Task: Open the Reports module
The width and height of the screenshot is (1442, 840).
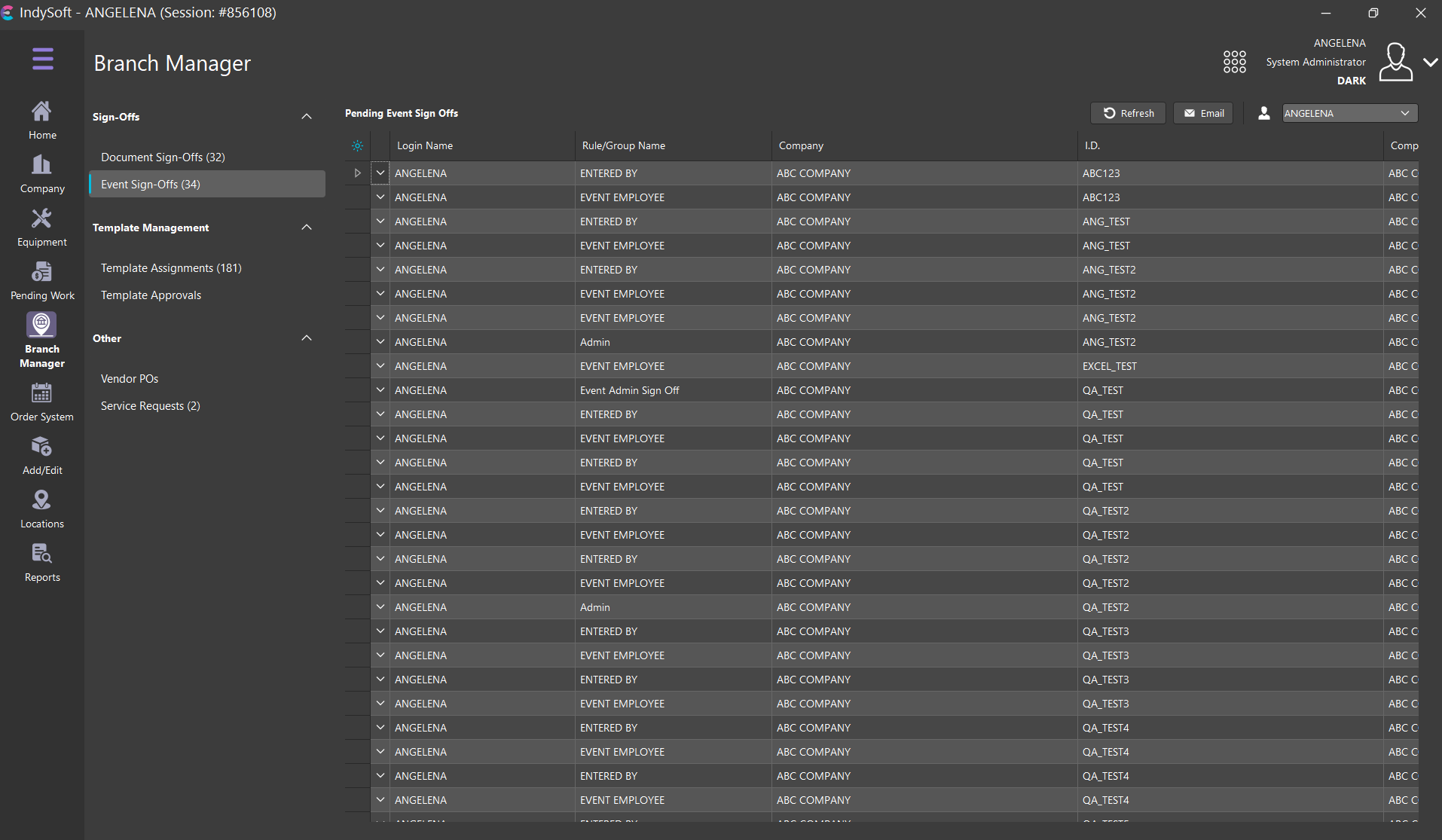Action: point(42,563)
